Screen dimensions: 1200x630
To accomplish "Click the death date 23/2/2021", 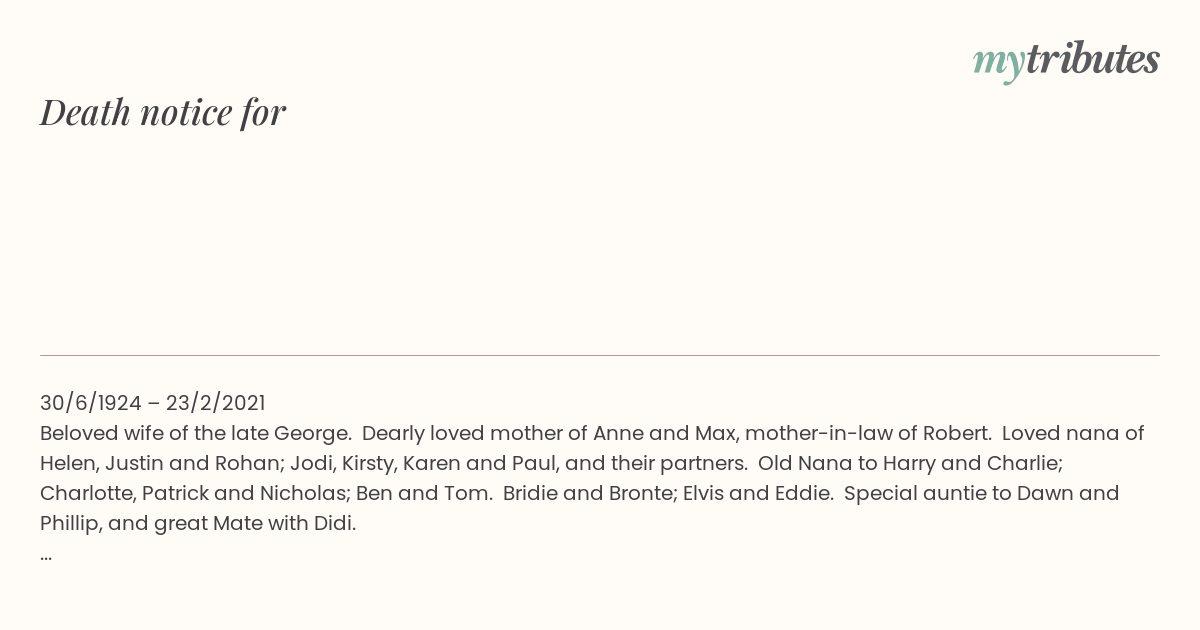I will [x=216, y=403].
